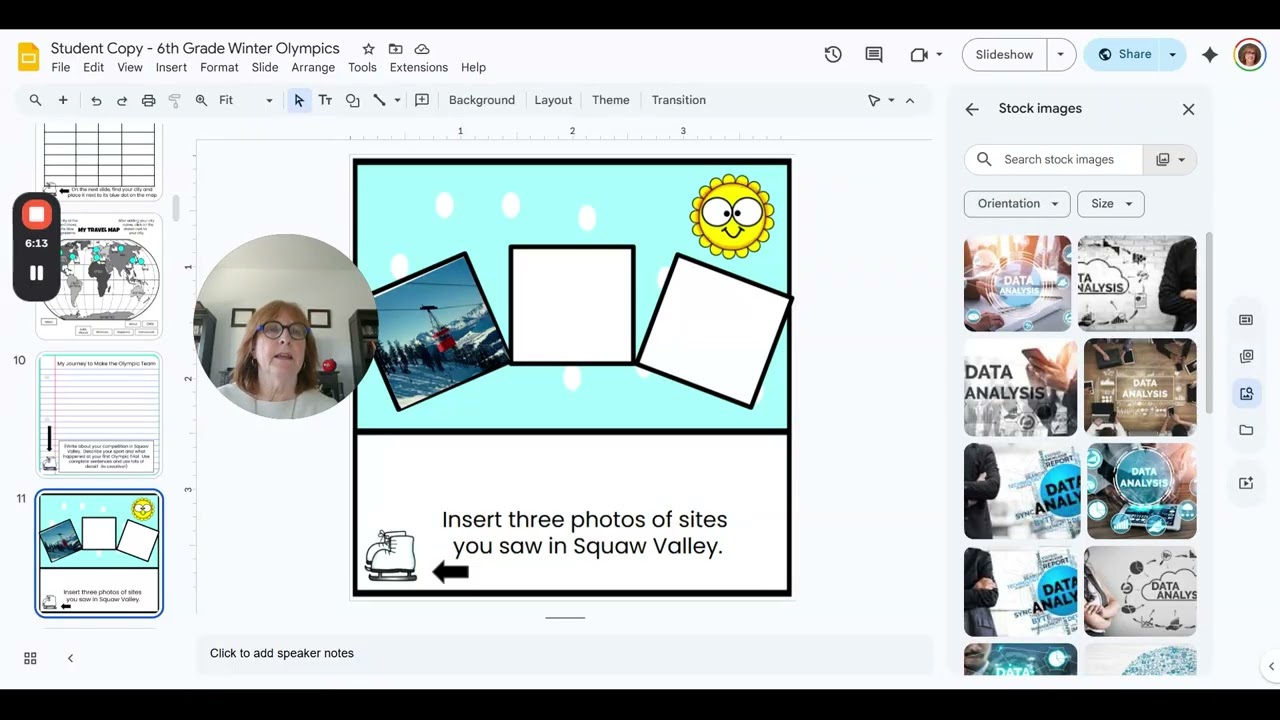This screenshot has height=720, width=1280.
Task: Click the move to folder icon
Action: point(395,48)
